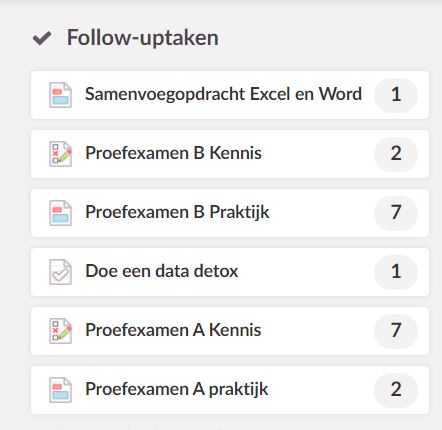Viewport: 442px width, 430px height.
Task: Click count badge 1 on Samenvoegopdracht row
Action: coord(396,95)
